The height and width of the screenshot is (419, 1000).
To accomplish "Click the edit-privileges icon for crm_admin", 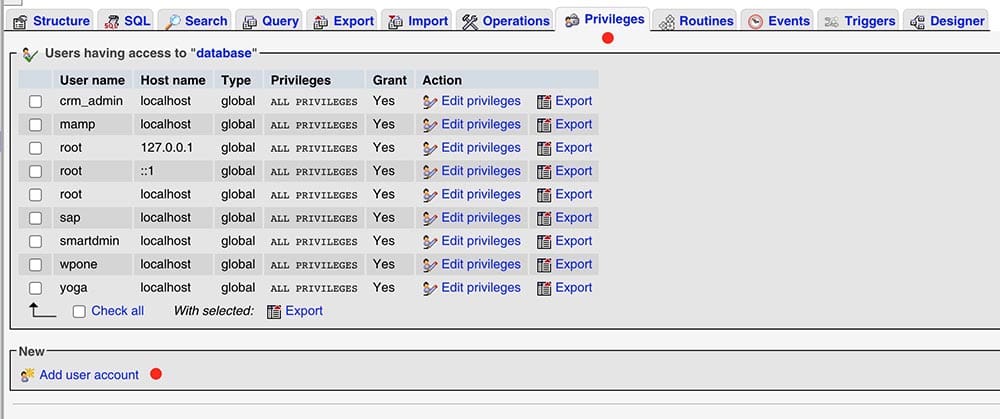I will pyautogui.click(x=430, y=102).
